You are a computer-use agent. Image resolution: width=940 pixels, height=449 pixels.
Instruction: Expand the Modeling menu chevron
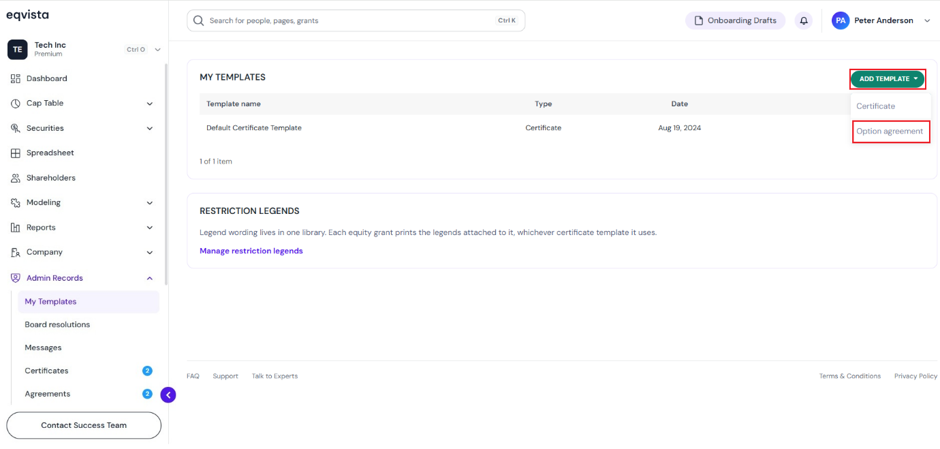(x=150, y=203)
